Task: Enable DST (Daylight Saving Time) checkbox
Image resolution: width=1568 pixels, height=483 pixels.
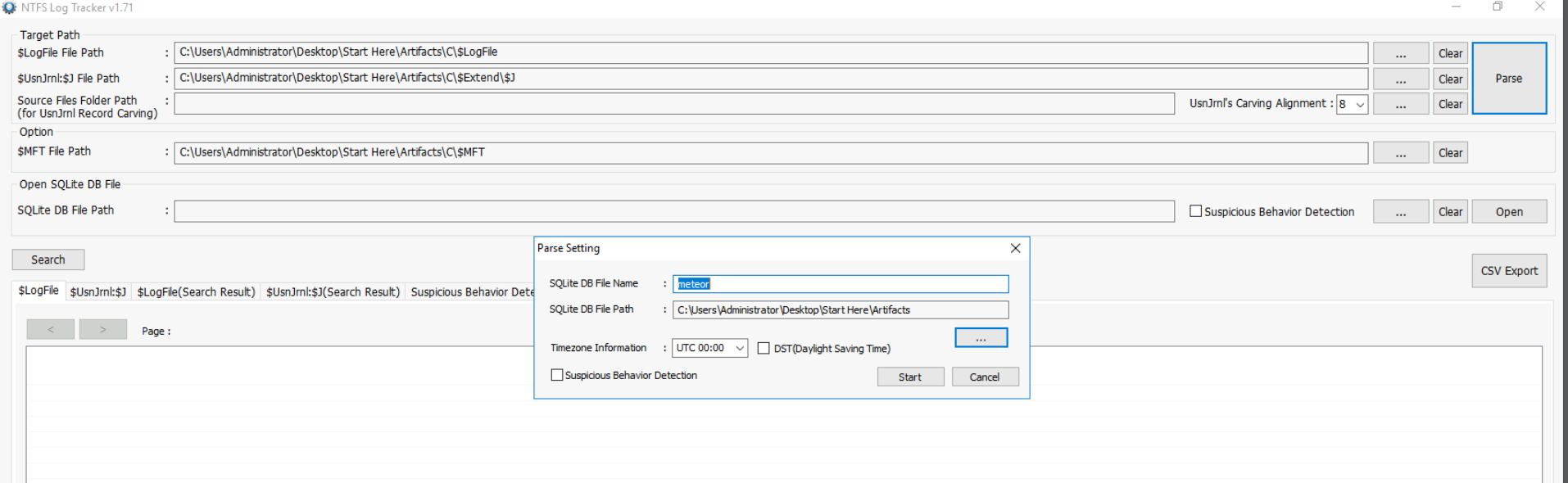Action: pos(764,348)
